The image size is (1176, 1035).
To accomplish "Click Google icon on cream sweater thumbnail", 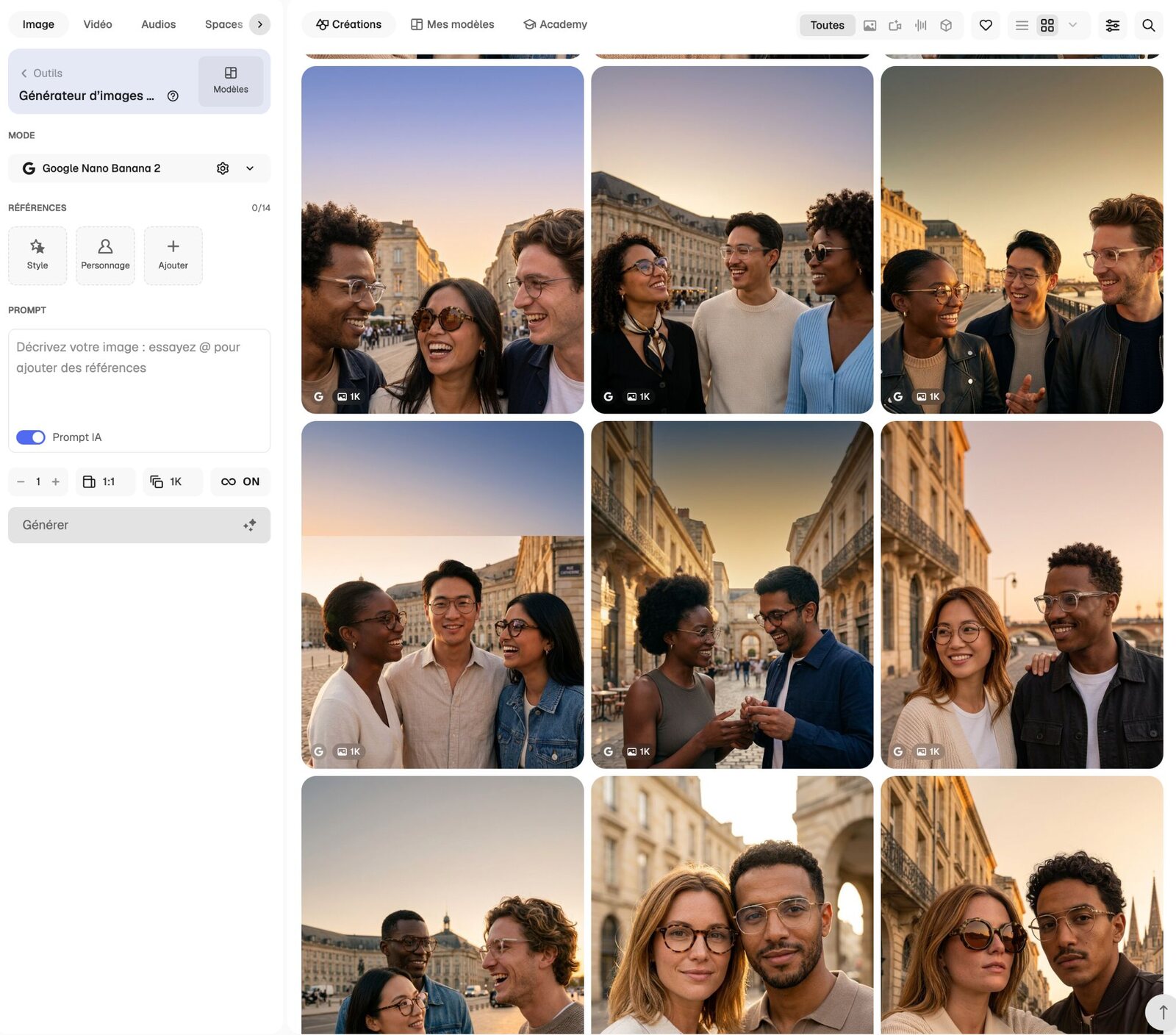I will [x=608, y=397].
